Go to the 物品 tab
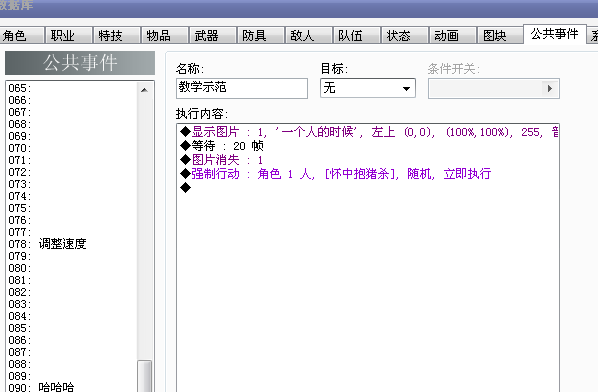Viewport: 598px width, 392px height. 165,35
